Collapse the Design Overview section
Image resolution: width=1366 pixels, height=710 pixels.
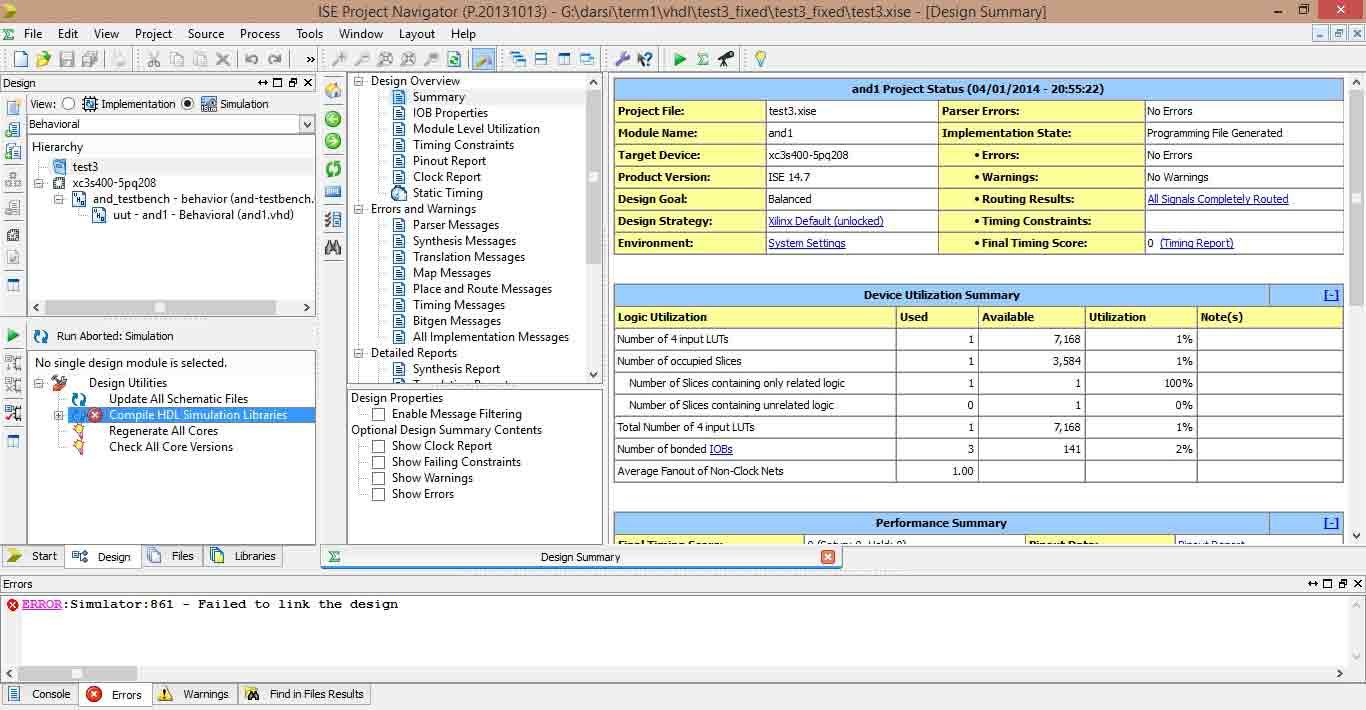click(360, 82)
